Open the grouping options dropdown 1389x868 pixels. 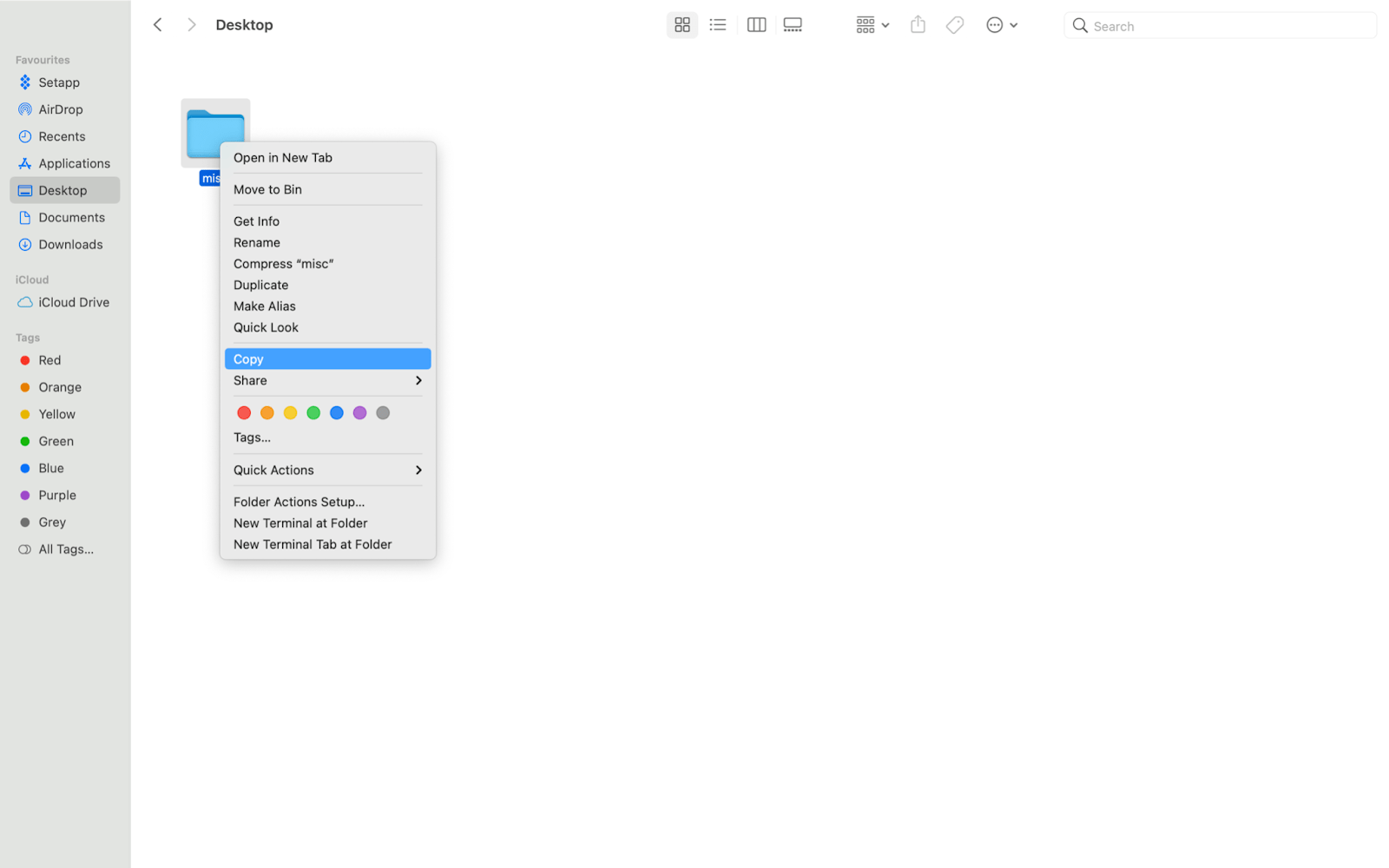tap(872, 24)
